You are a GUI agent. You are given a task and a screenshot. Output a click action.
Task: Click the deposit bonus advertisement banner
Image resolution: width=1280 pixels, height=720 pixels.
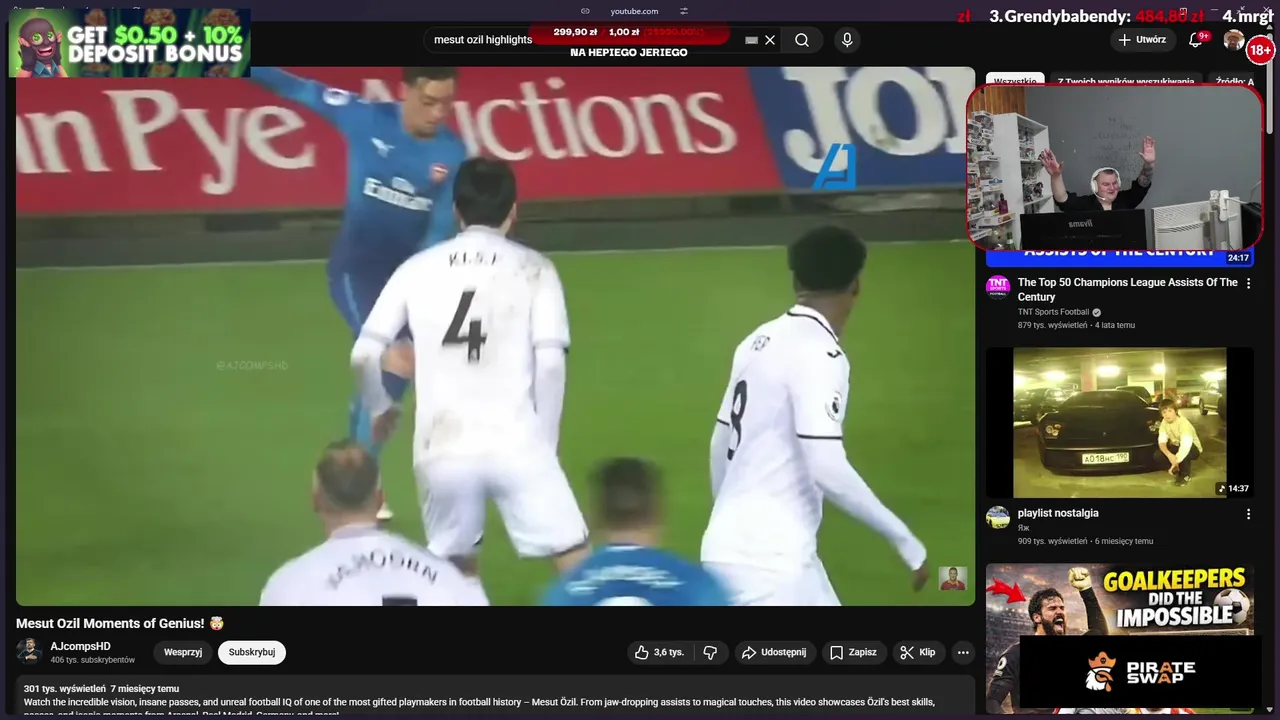click(x=130, y=44)
